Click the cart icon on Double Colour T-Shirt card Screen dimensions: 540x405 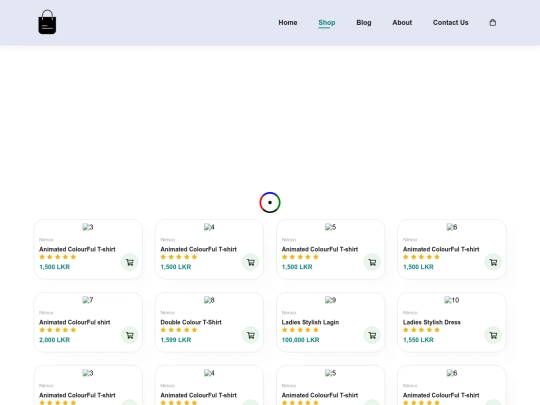pos(251,335)
